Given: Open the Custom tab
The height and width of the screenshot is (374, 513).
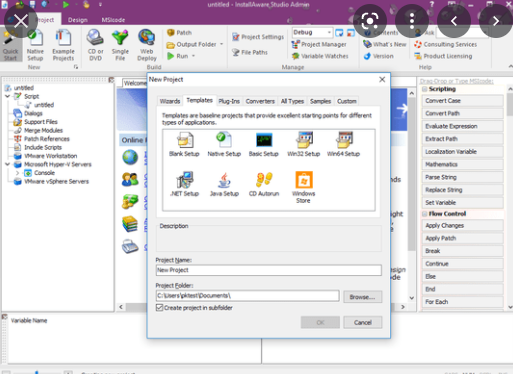Looking at the screenshot, I should [347, 101].
